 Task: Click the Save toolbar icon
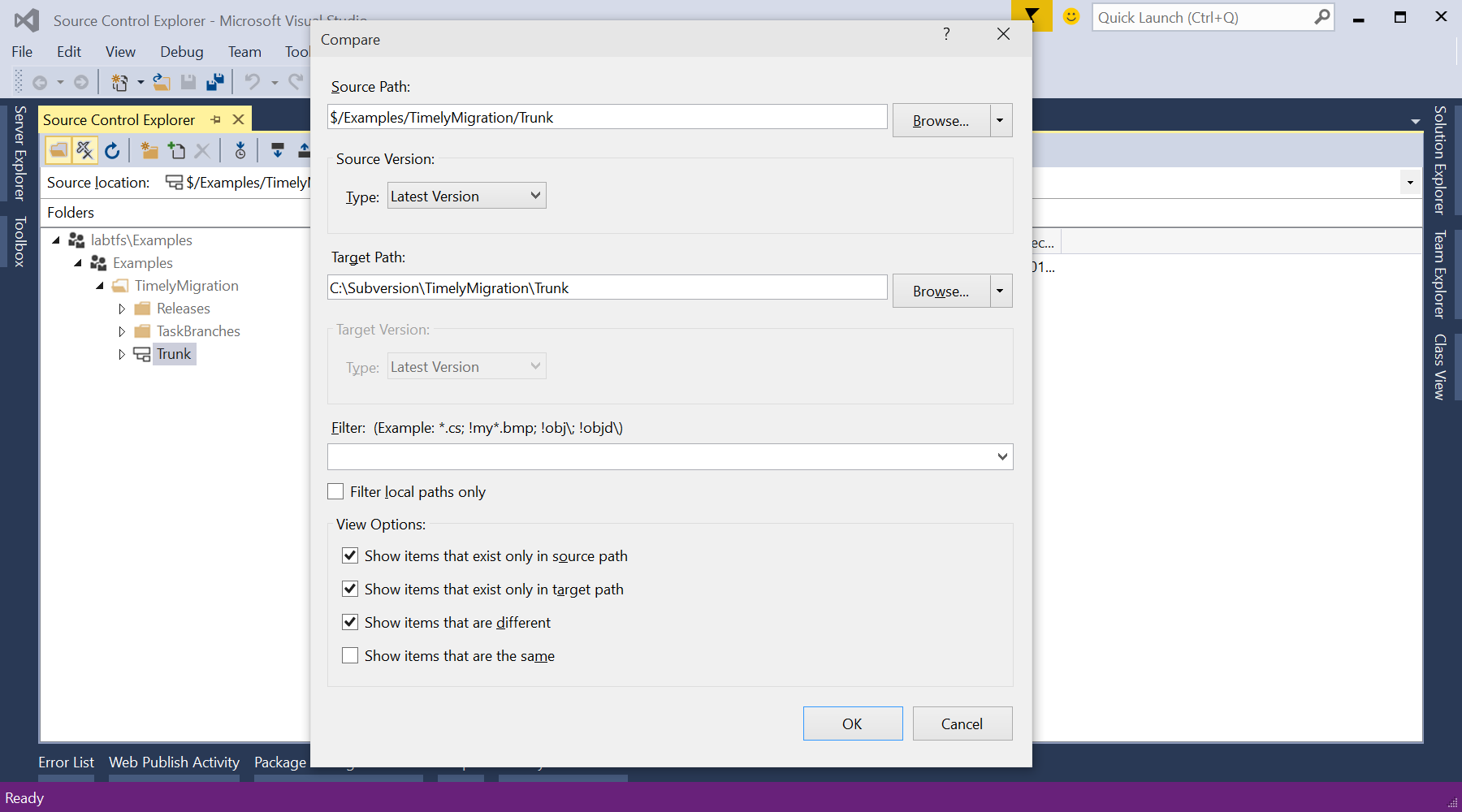pyautogui.click(x=188, y=82)
